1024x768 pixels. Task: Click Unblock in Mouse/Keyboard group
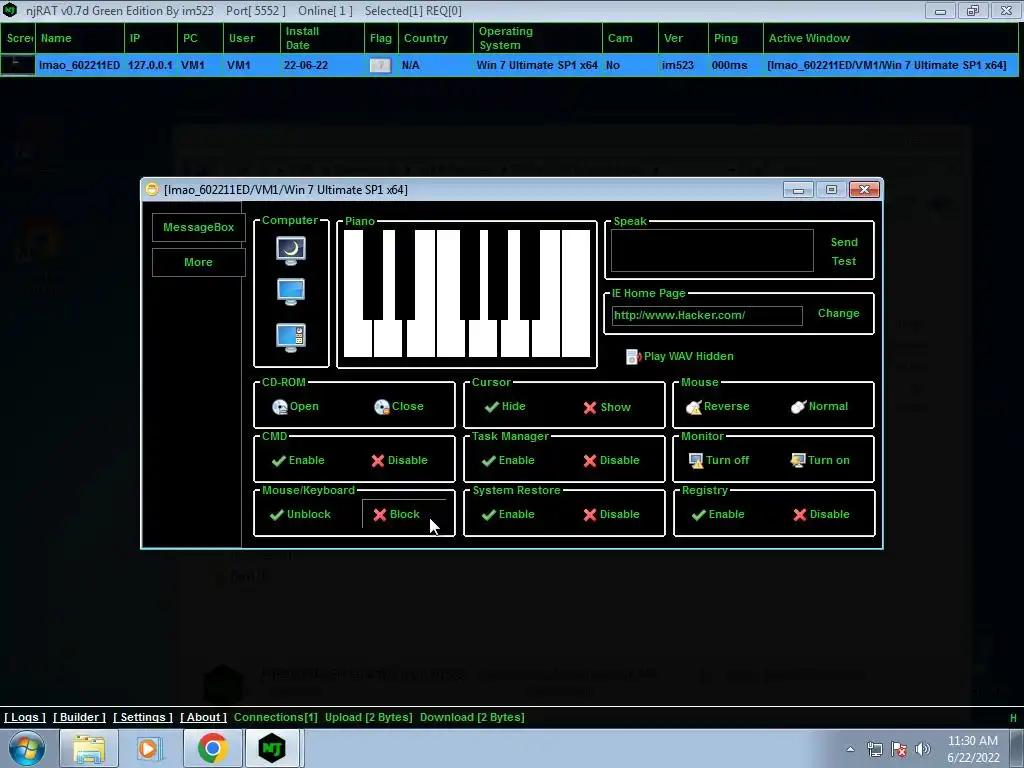(x=300, y=515)
